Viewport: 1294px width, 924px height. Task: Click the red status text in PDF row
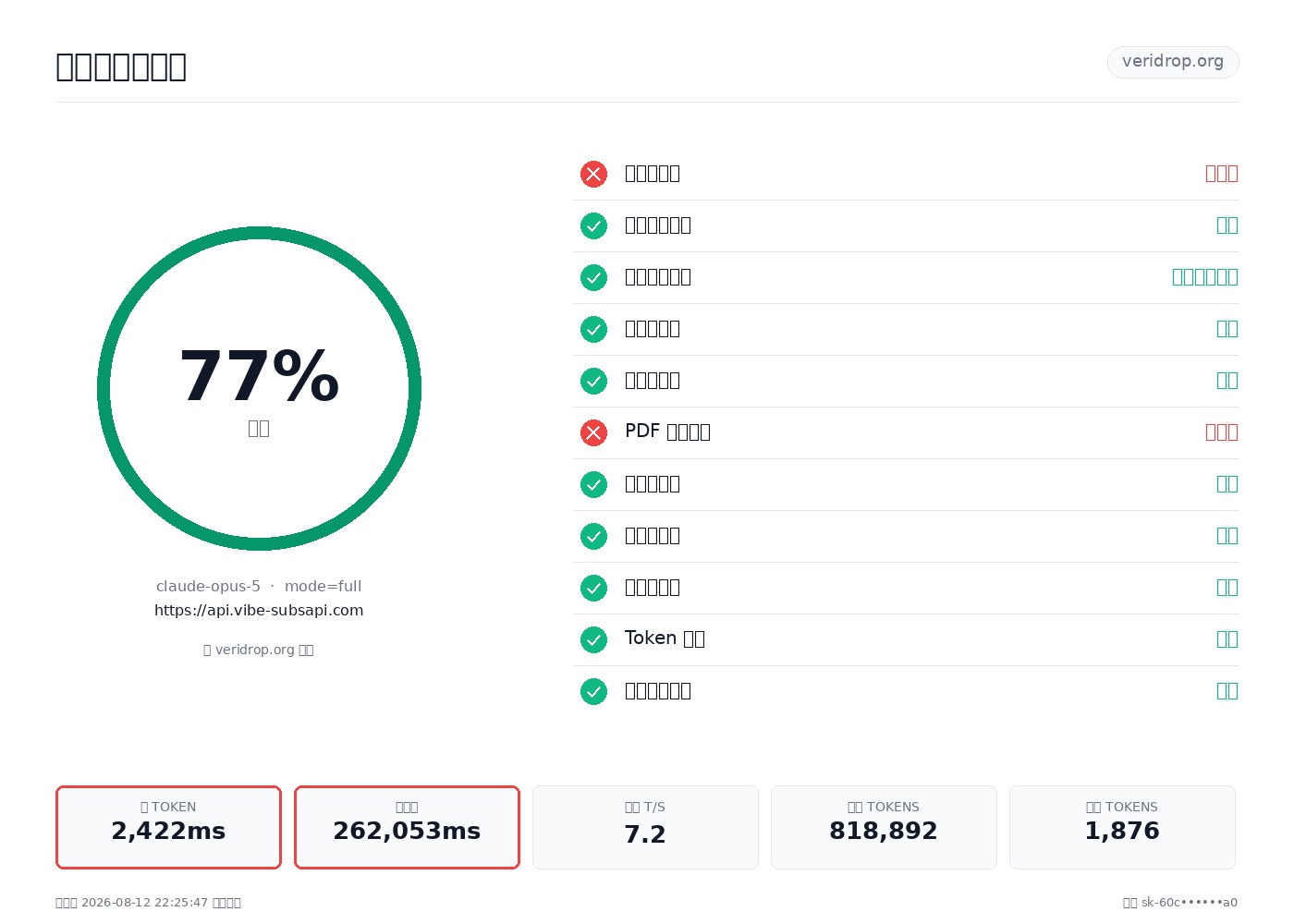[1221, 432]
